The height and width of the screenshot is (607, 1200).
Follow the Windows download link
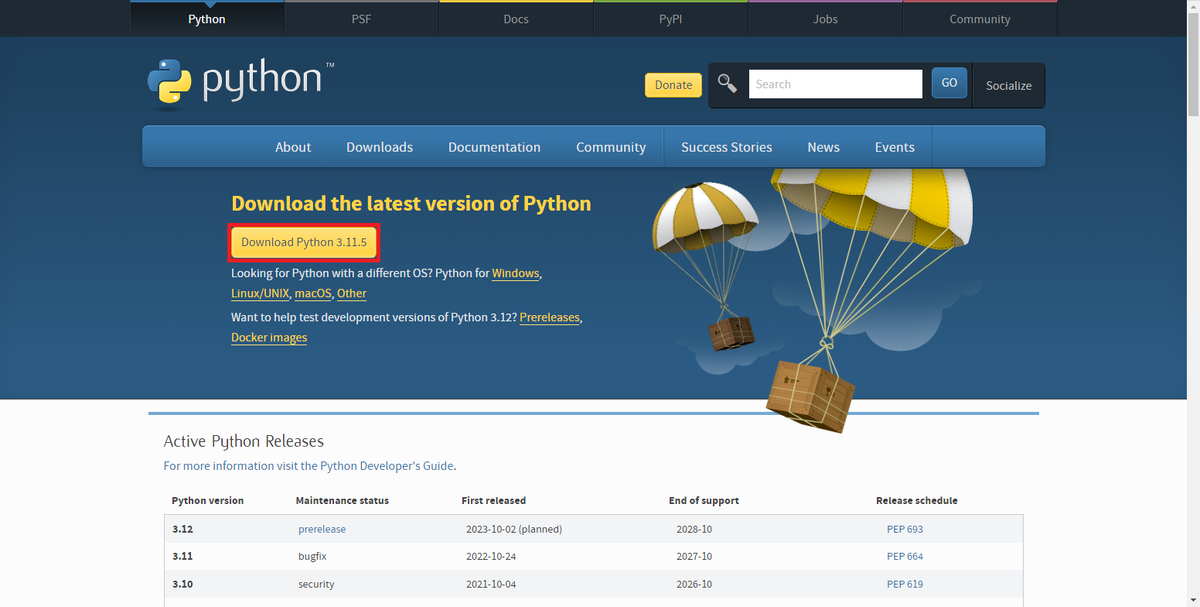pyautogui.click(x=515, y=273)
